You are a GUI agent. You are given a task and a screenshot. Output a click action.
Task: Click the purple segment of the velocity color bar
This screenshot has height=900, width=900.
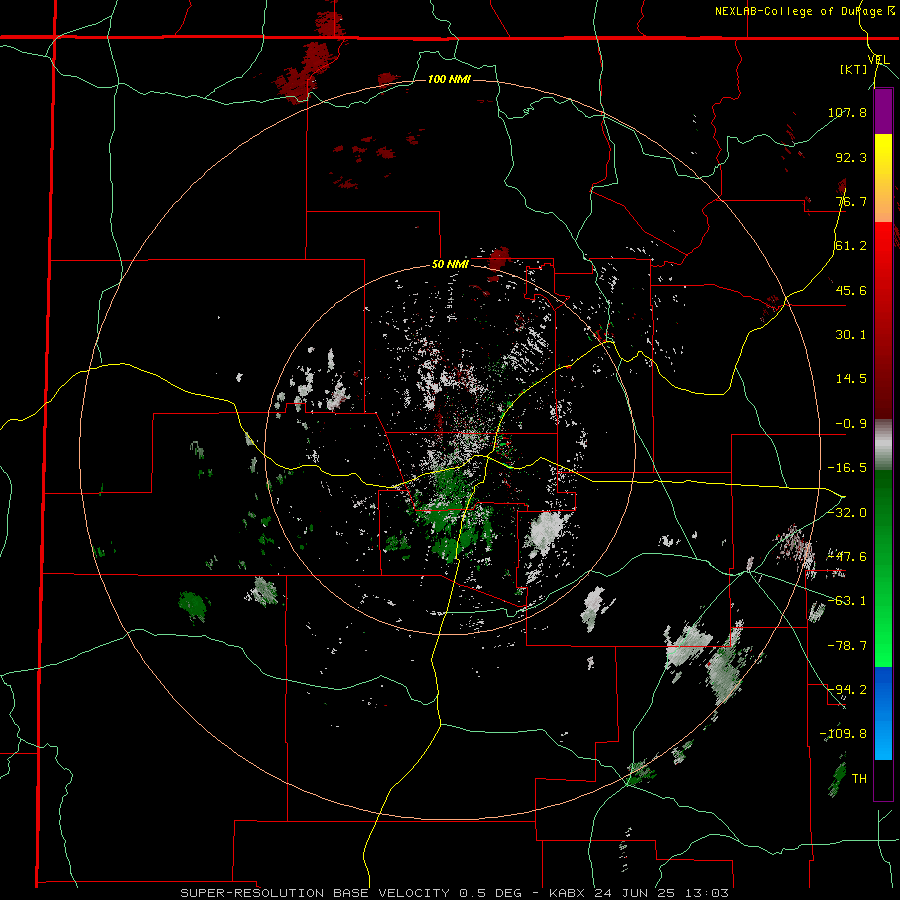pyautogui.click(x=883, y=111)
